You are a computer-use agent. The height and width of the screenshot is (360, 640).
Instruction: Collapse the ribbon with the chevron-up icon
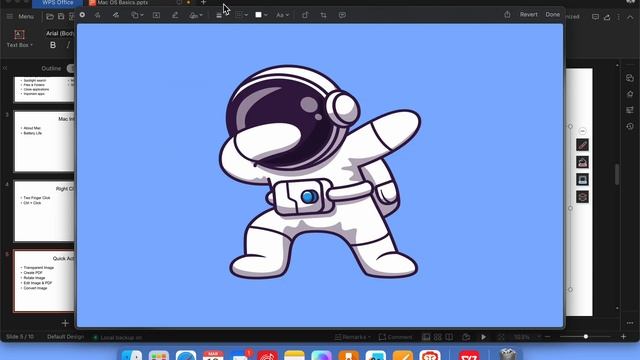(x=630, y=17)
